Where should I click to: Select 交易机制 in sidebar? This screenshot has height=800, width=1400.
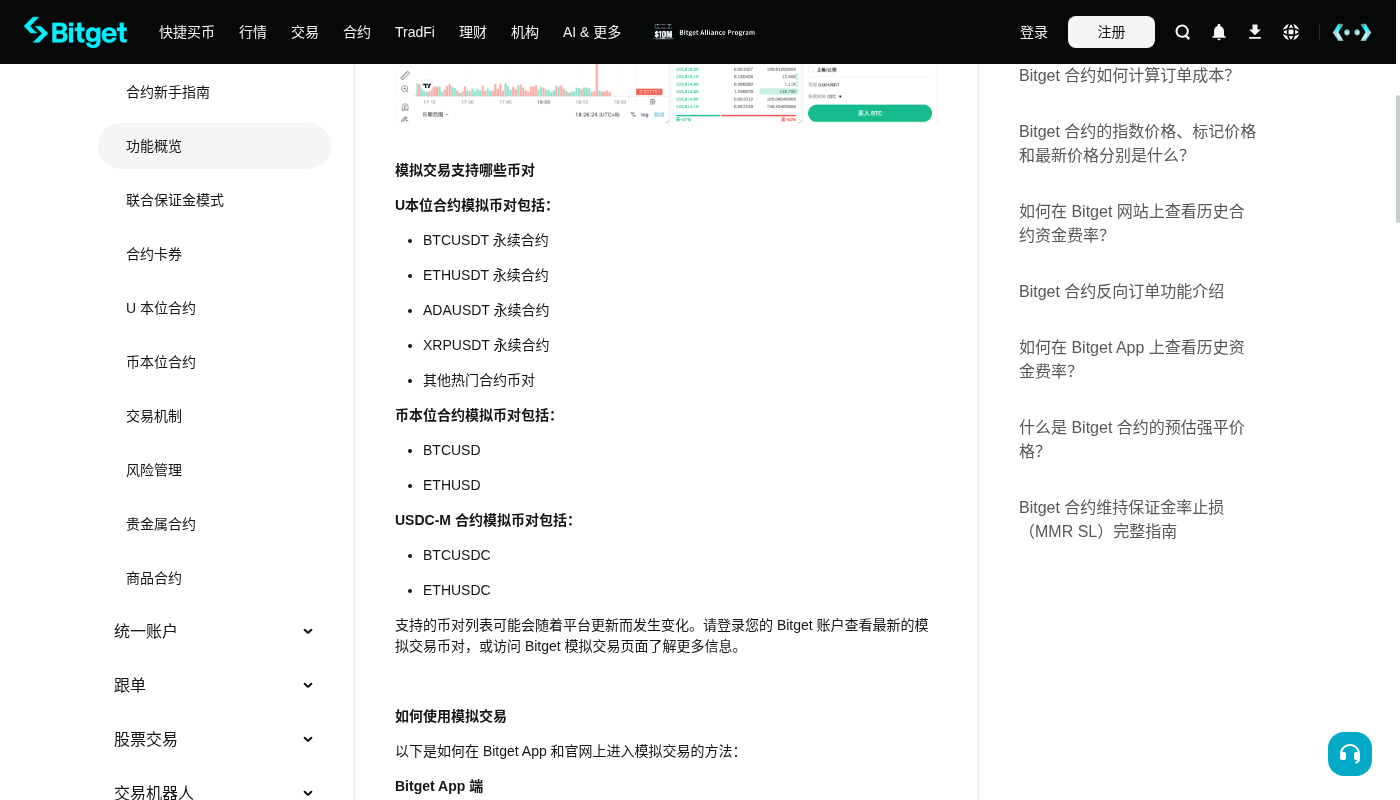(214, 416)
